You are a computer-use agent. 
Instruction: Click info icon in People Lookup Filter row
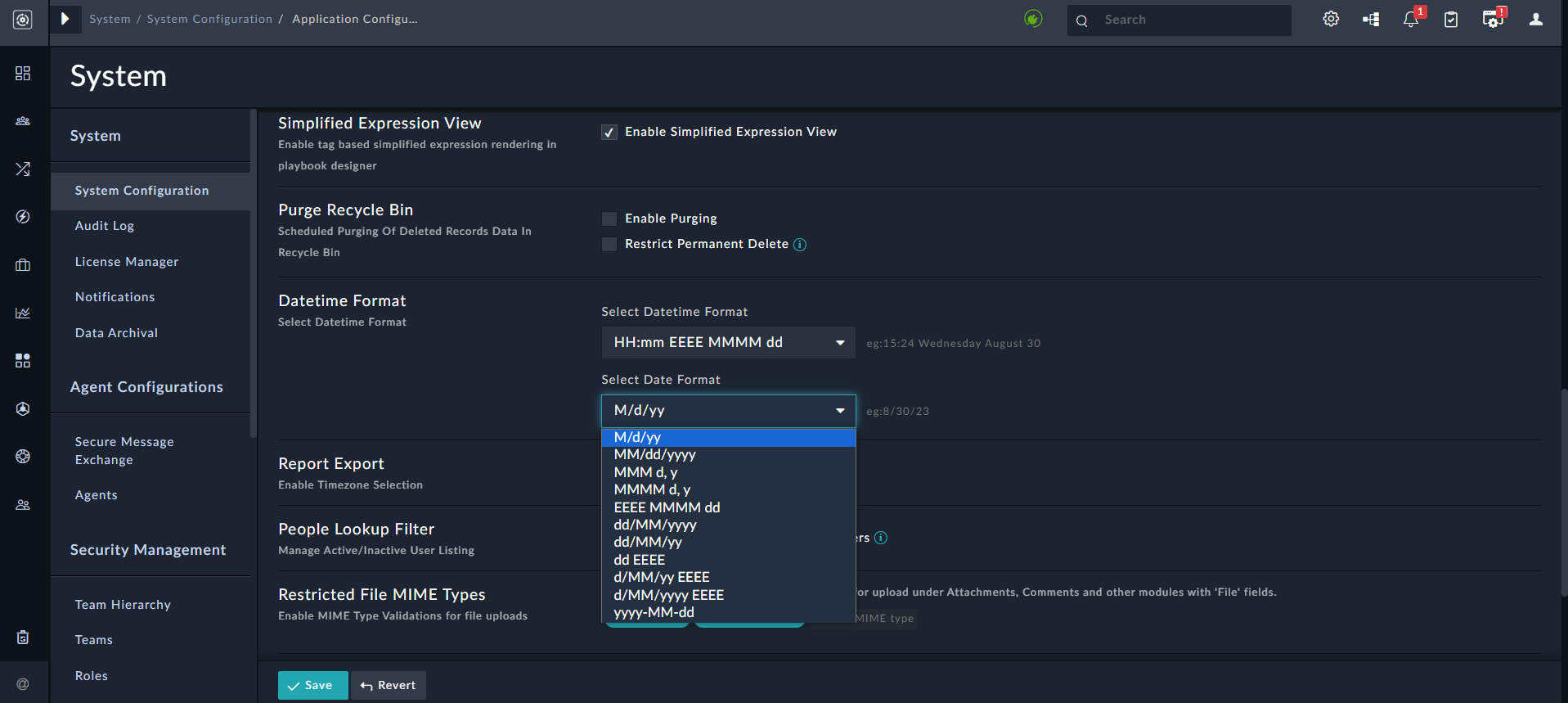coord(881,538)
